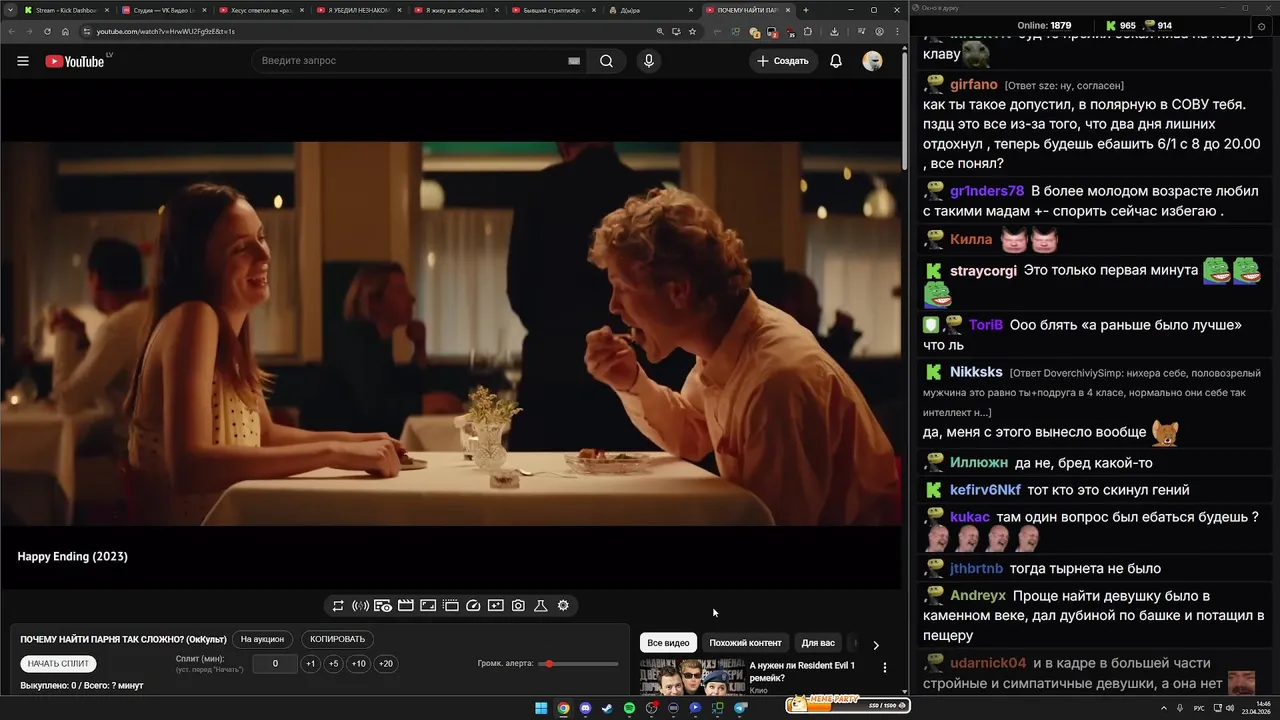The image size is (1280, 720).
Task: Open Spotify from the taskbar
Action: (629, 708)
